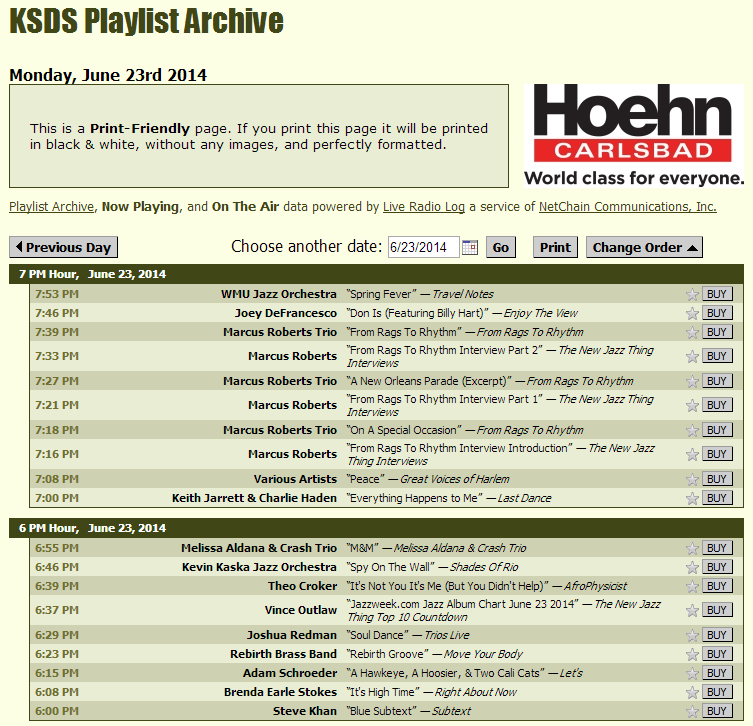Star the Joey DeFrancesco track
Image resolution: width=753 pixels, height=726 pixels.
[x=692, y=314]
